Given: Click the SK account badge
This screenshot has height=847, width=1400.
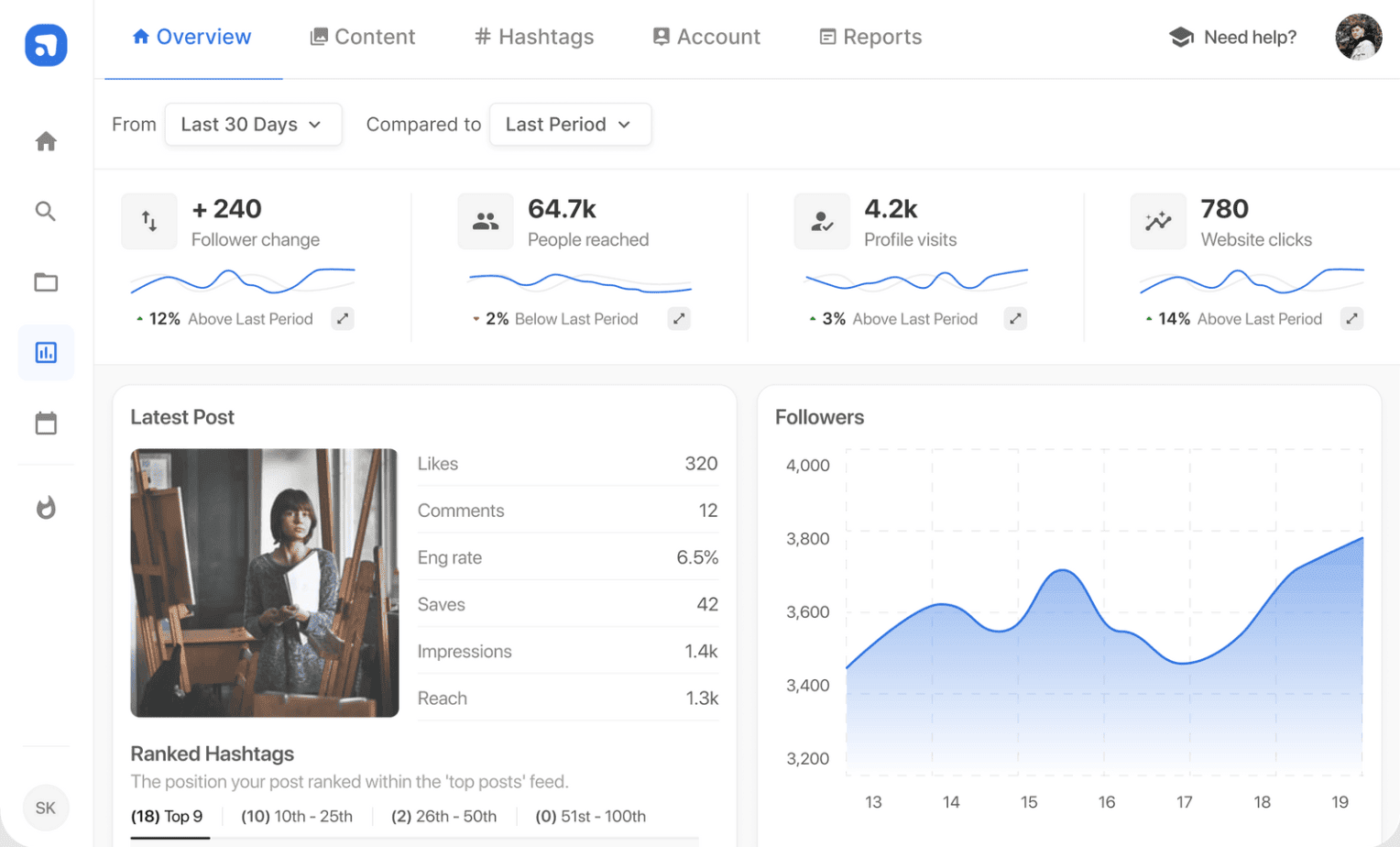Looking at the screenshot, I should (x=46, y=808).
